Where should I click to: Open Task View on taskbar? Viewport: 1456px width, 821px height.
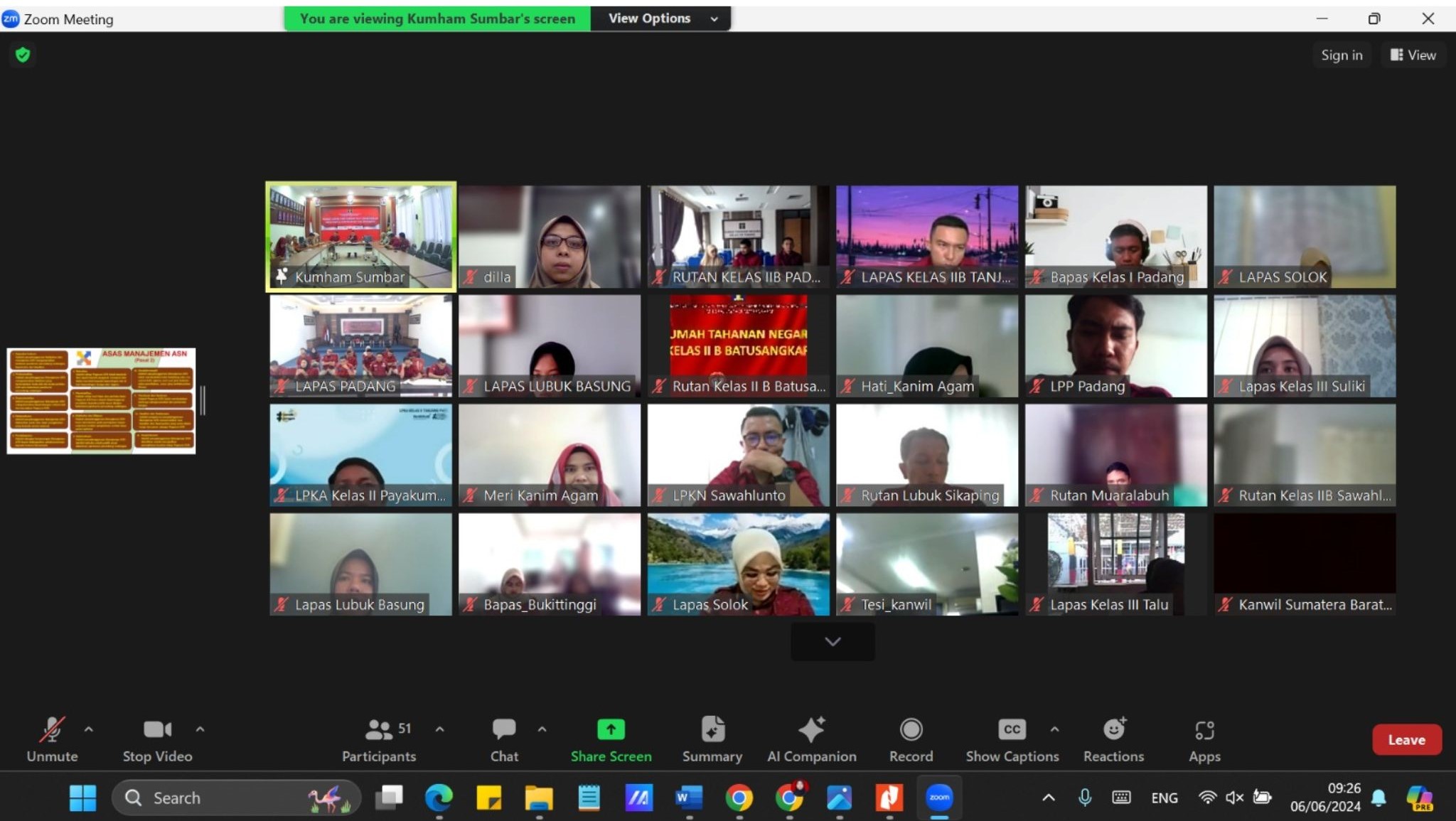tap(389, 798)
